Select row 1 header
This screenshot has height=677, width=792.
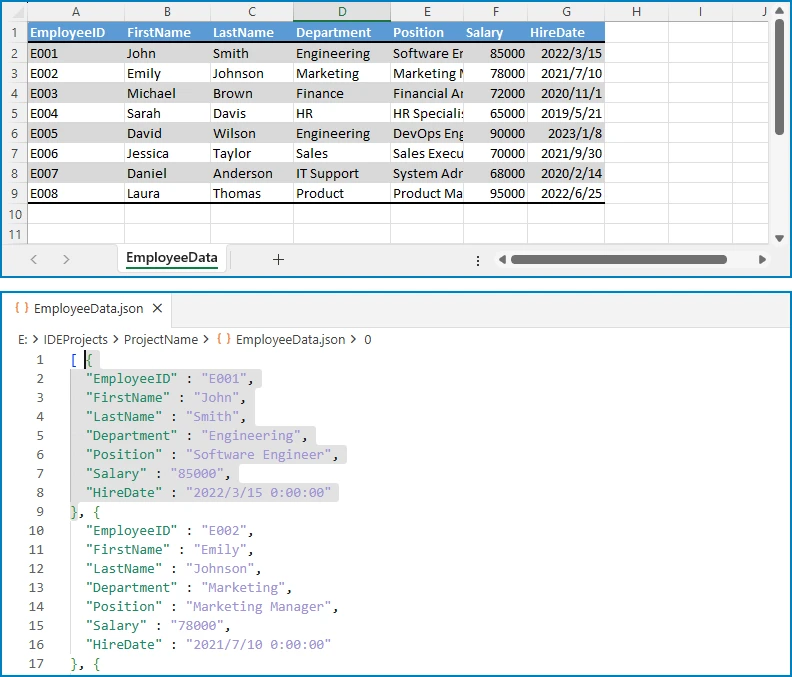coord(15,32)
